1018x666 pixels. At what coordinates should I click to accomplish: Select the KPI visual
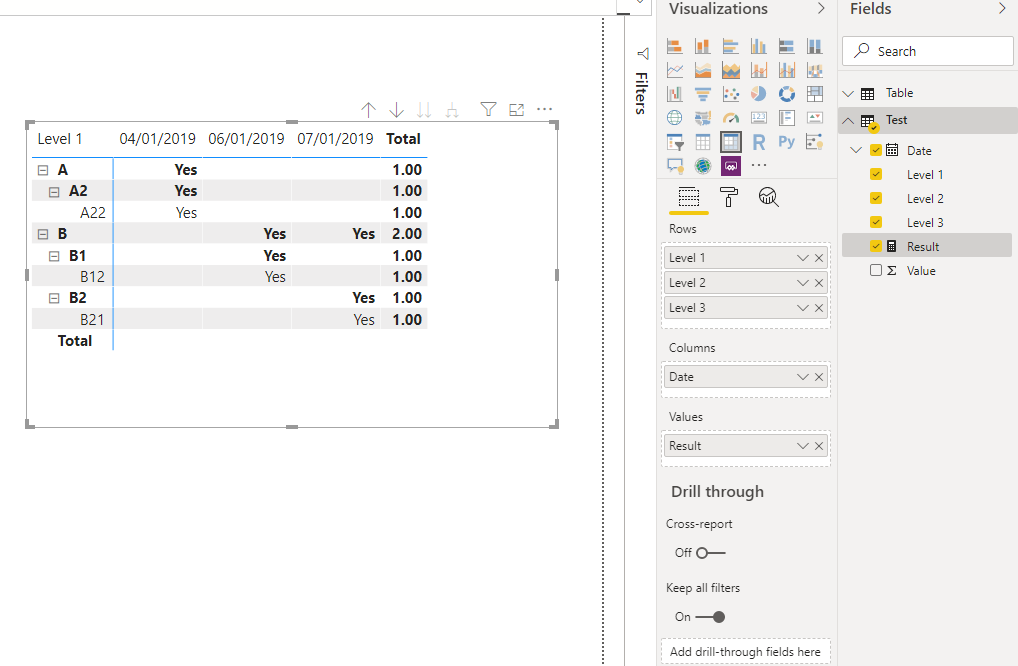(x=814, y=117)
